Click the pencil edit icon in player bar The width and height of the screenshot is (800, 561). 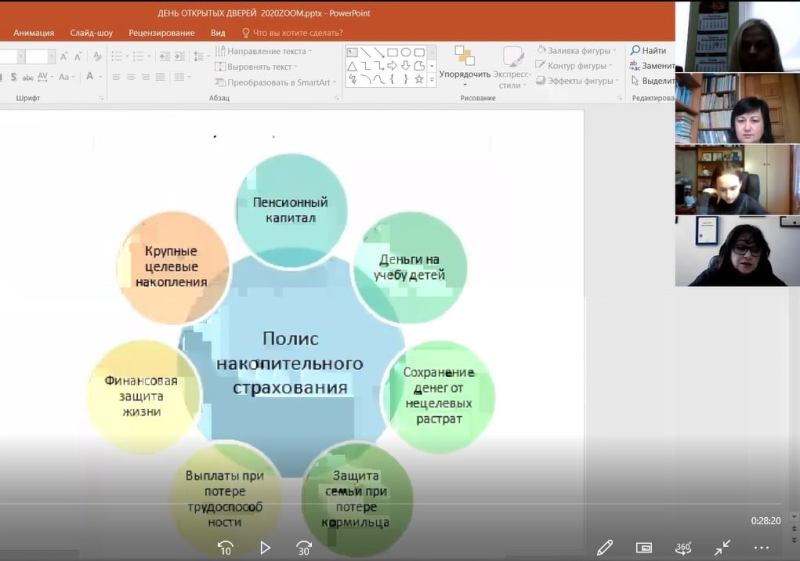tap(605, 547)
